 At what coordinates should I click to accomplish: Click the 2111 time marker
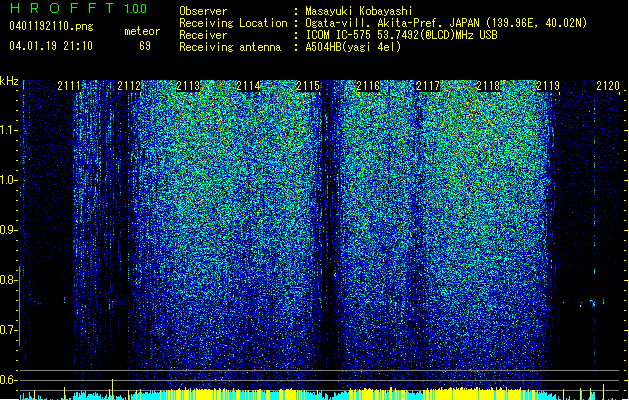point(69,85)
